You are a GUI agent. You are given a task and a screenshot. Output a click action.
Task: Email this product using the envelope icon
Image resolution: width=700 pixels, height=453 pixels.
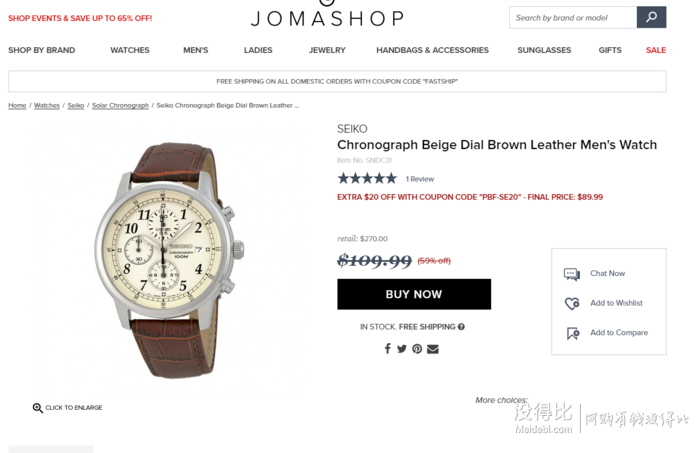[433, 349]
